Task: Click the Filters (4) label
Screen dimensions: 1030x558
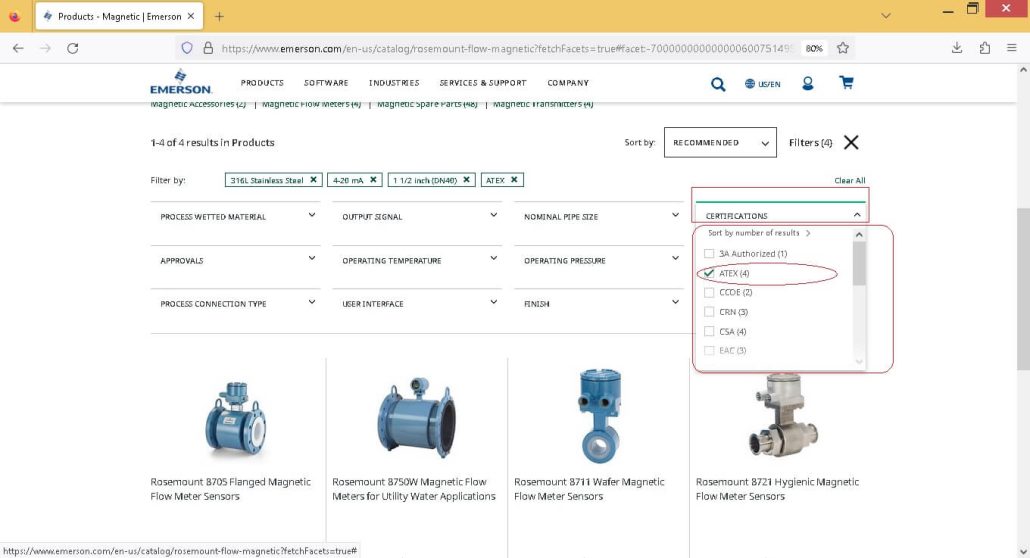Action: point(811,142)
